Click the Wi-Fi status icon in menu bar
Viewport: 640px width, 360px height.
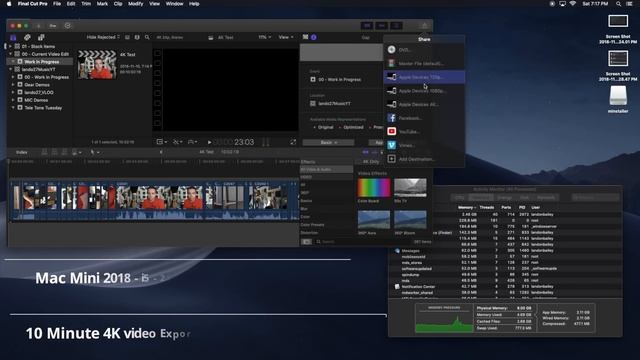[573, 4]
